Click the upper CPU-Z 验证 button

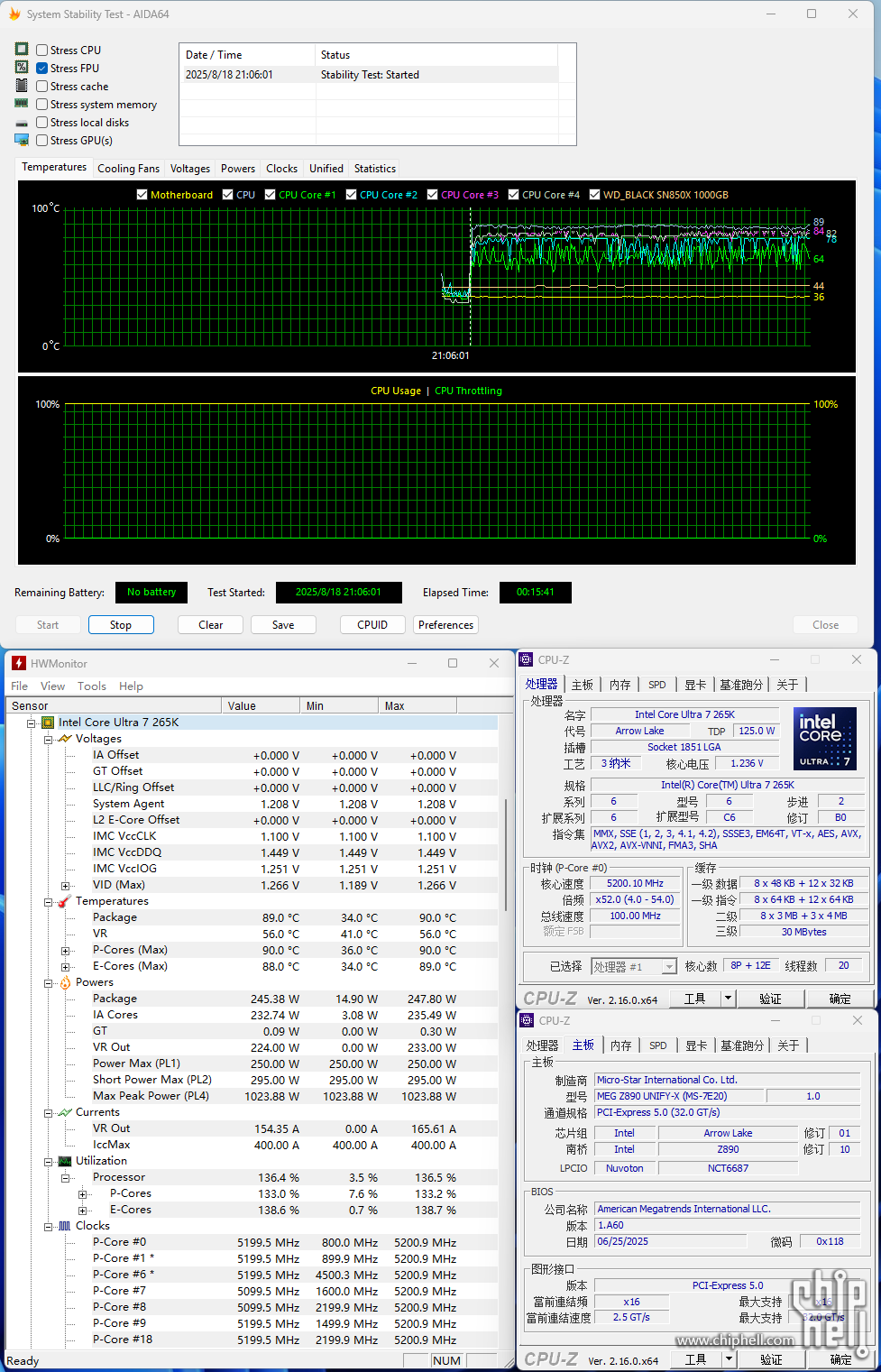coord(771,999)
